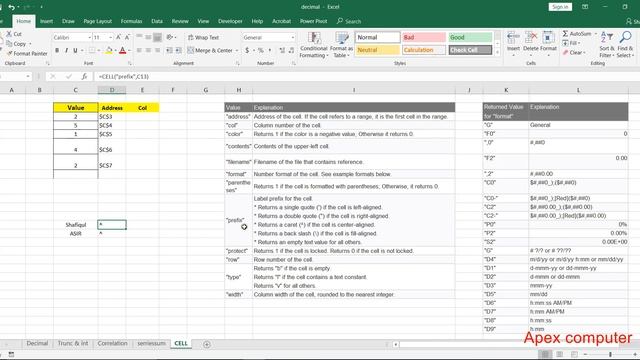The image size is (640, 360).
Task: Click Increase Font Size icon
Action: 118,37
